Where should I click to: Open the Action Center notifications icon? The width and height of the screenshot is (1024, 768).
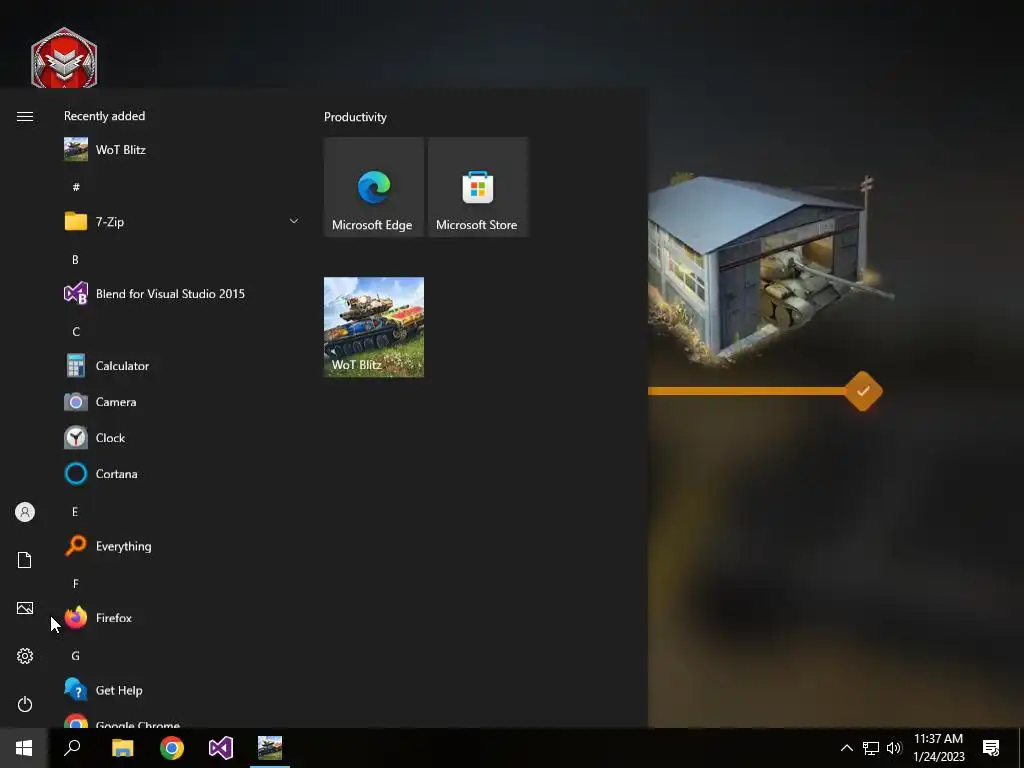click(x=991, y=748)
